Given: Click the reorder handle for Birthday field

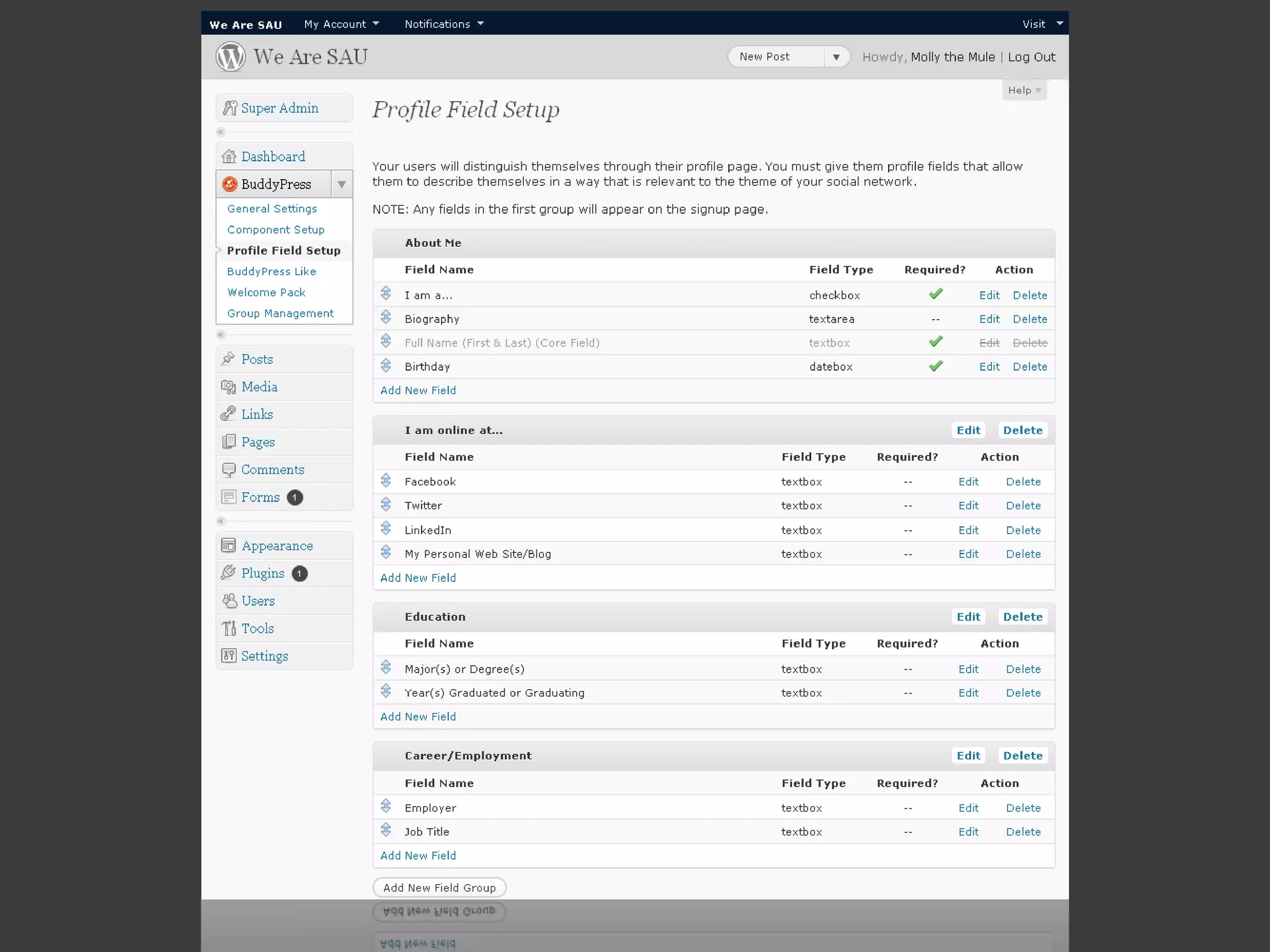Looking at the screenshot, I should [386, 366].
